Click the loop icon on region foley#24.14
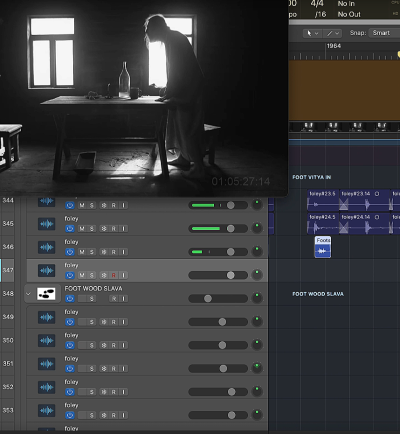400x434 pixels. (377, 217)
